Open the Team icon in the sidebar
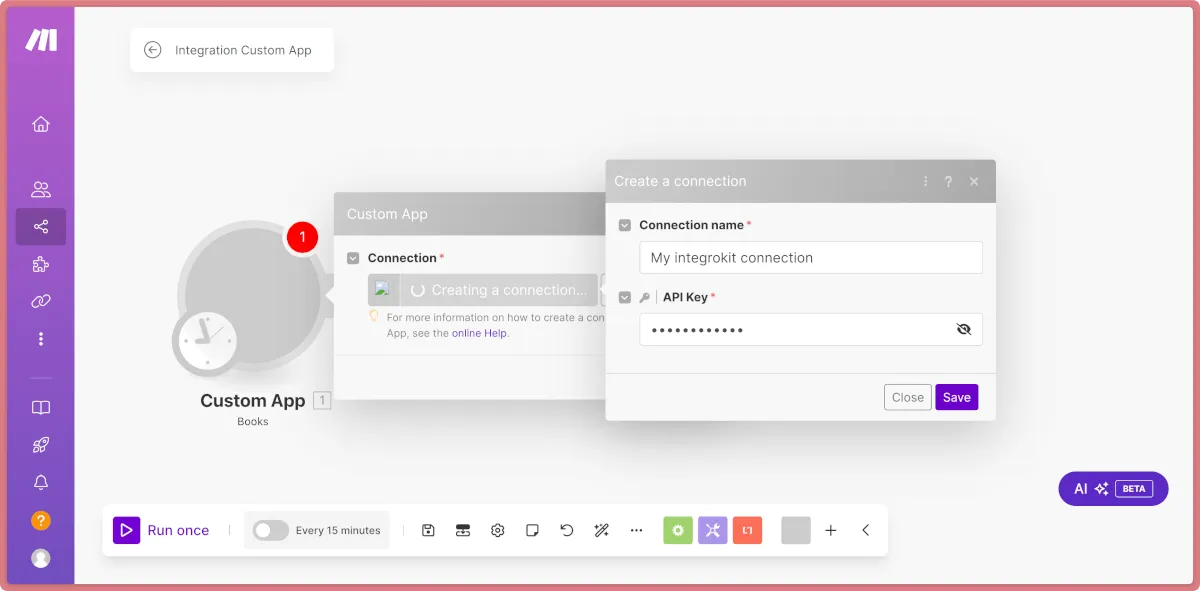Image resolution: width=1200 pixels, height=591 pixels. (x=41, y=189)
